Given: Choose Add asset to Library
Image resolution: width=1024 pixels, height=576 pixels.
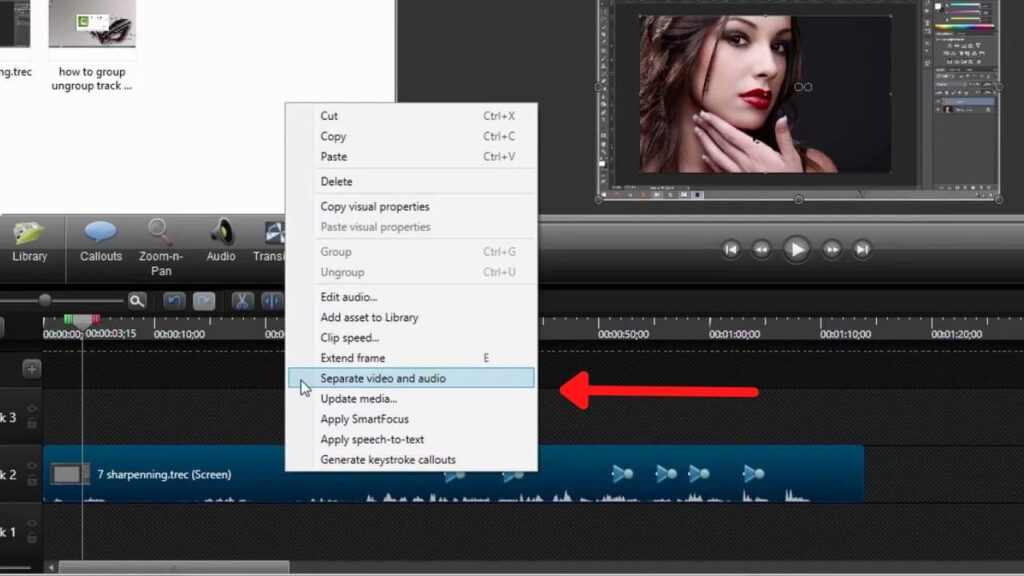Looking at the screenshot, I should [x=369, y=317].
